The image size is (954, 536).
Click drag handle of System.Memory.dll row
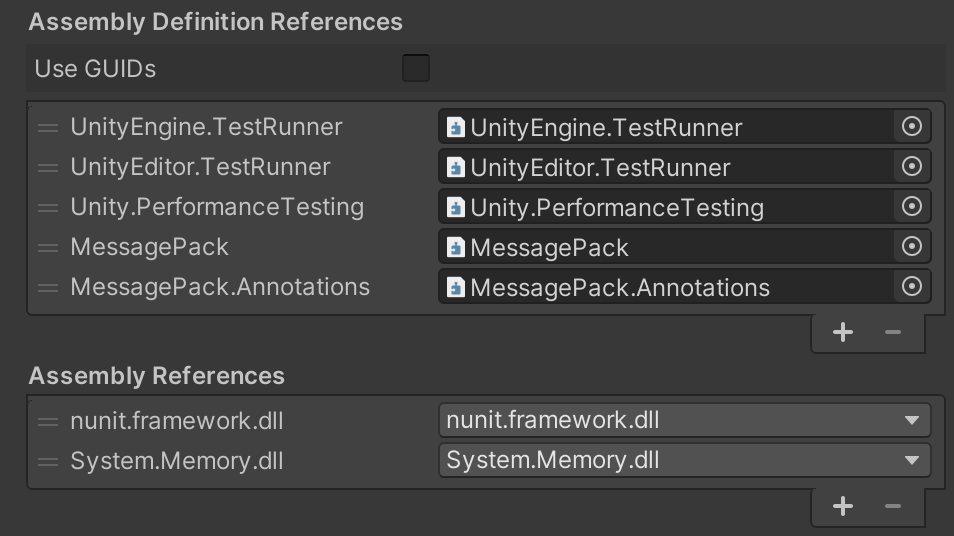click(48, 462)
